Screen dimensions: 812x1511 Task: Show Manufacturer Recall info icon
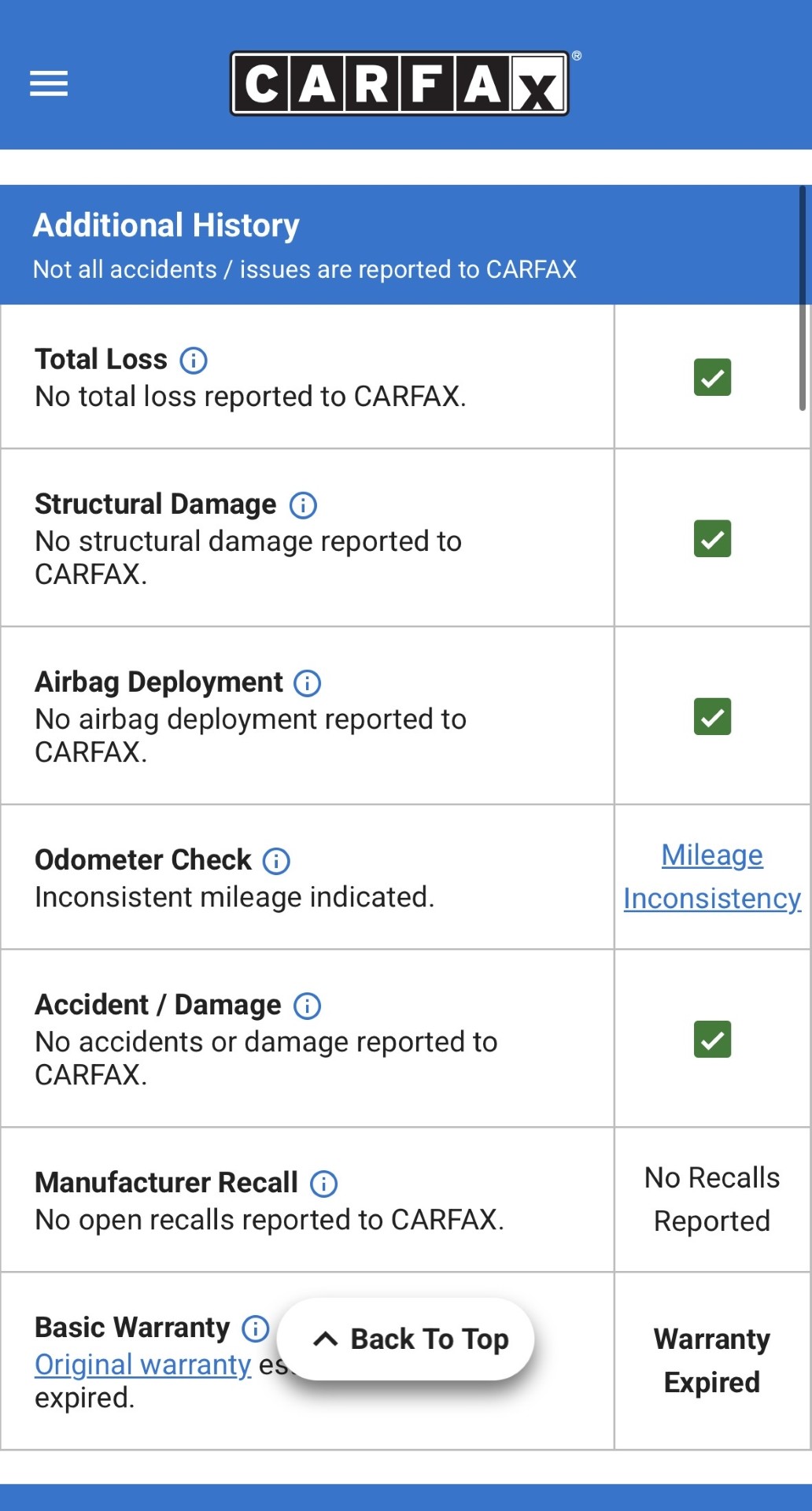[x=323, y=1184]
